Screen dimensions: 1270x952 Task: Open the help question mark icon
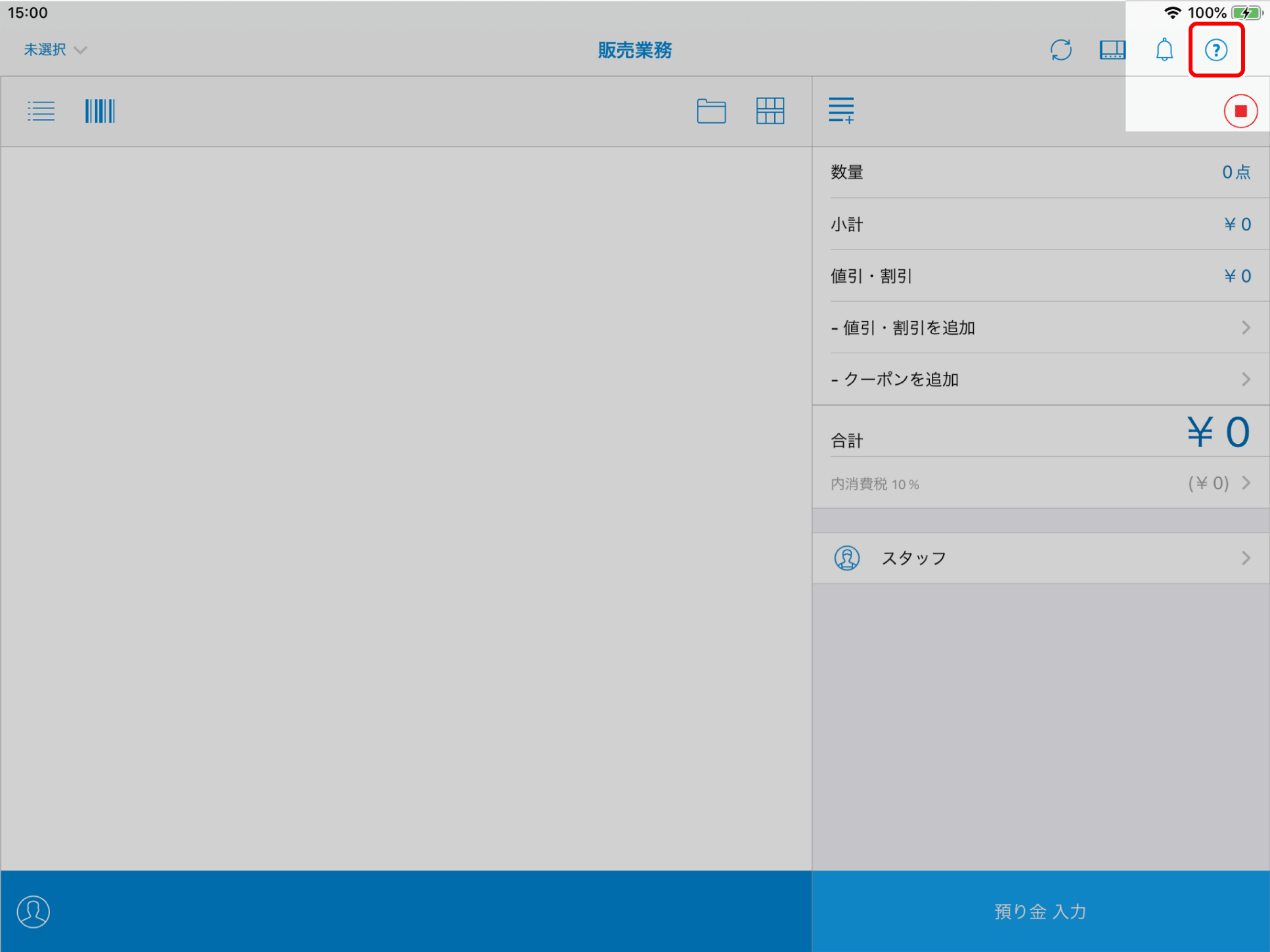(1215, 50)
